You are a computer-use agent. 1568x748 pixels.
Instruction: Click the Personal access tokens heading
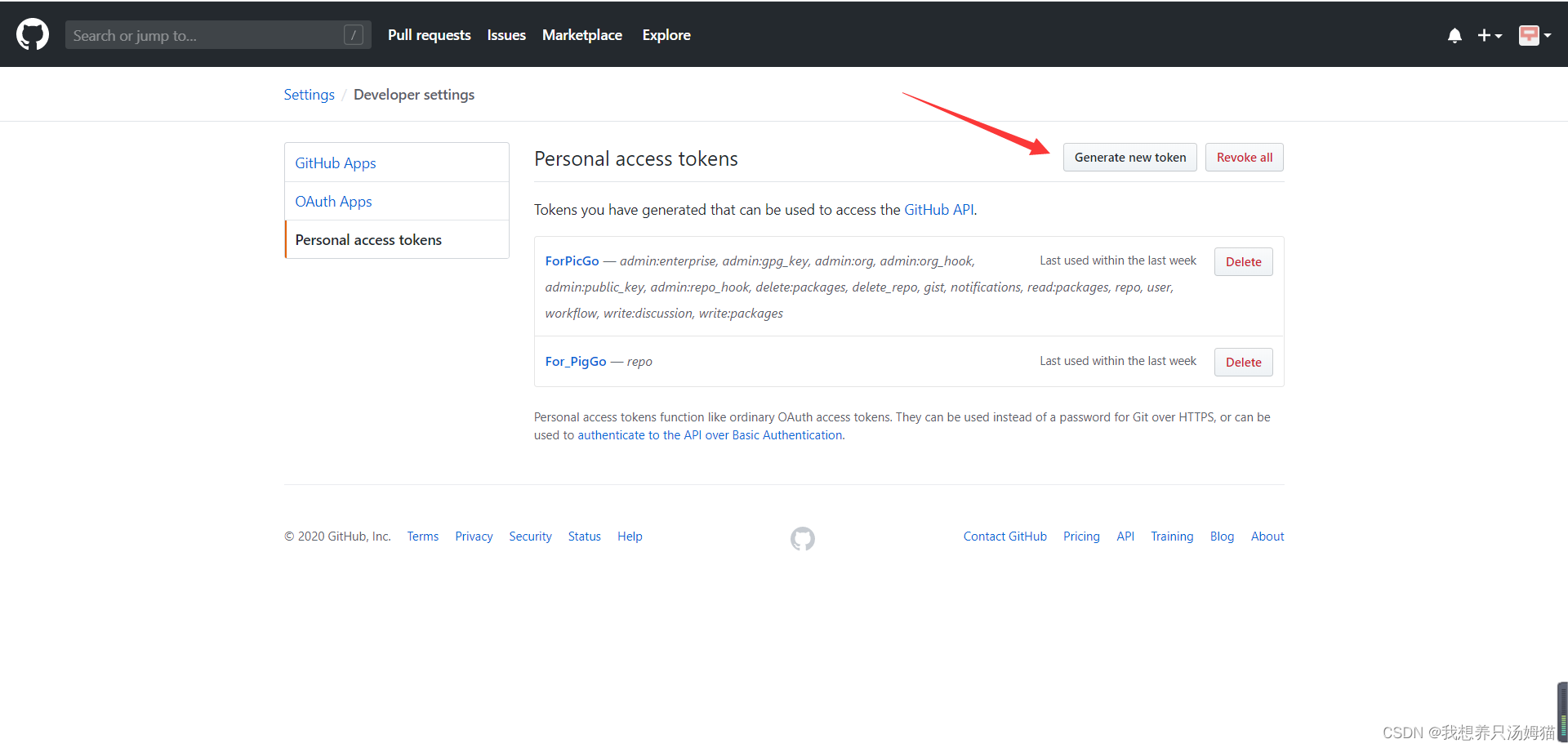point(636,158)
